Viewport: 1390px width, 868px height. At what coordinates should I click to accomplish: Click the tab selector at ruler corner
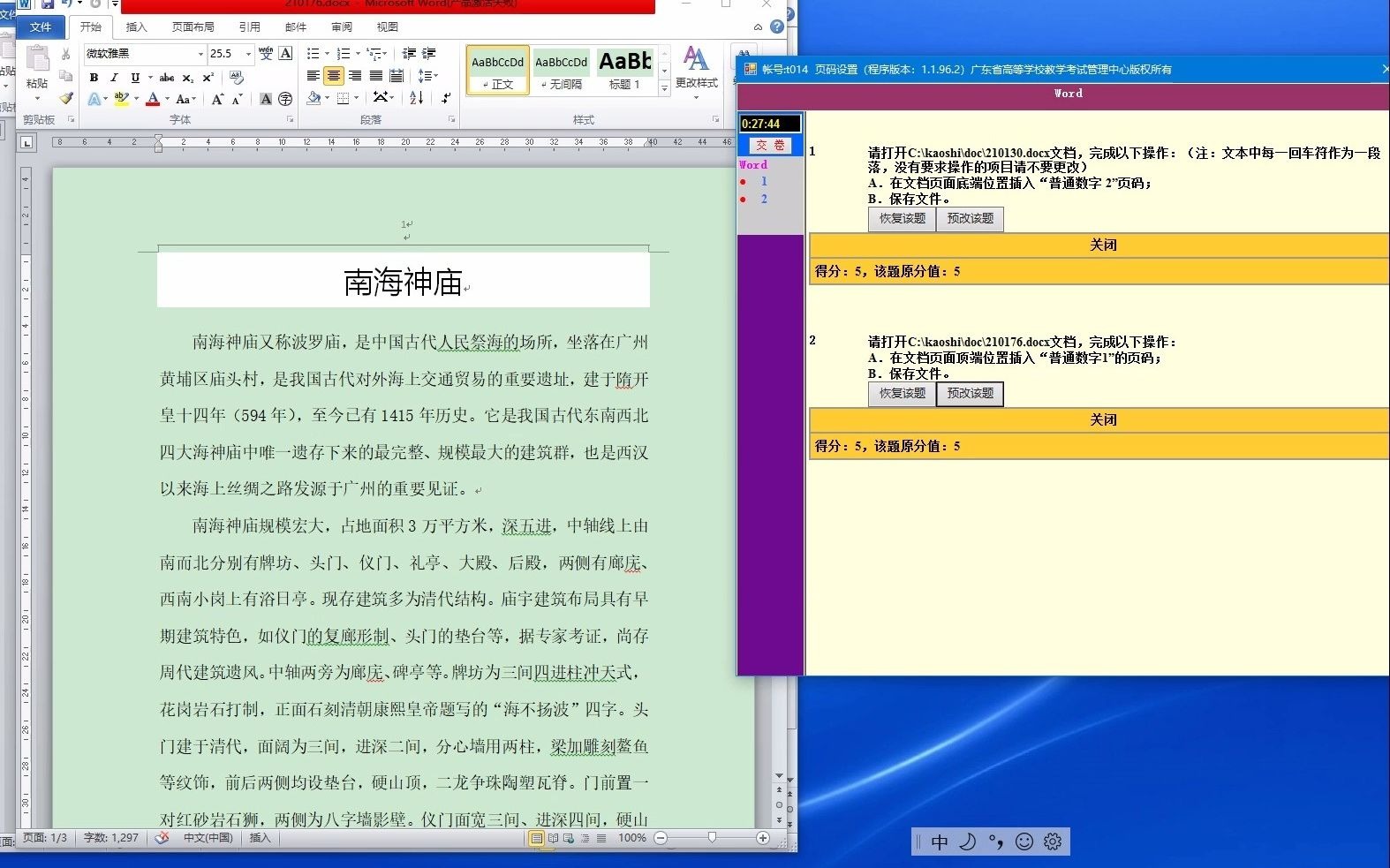[x=26, y=141]
